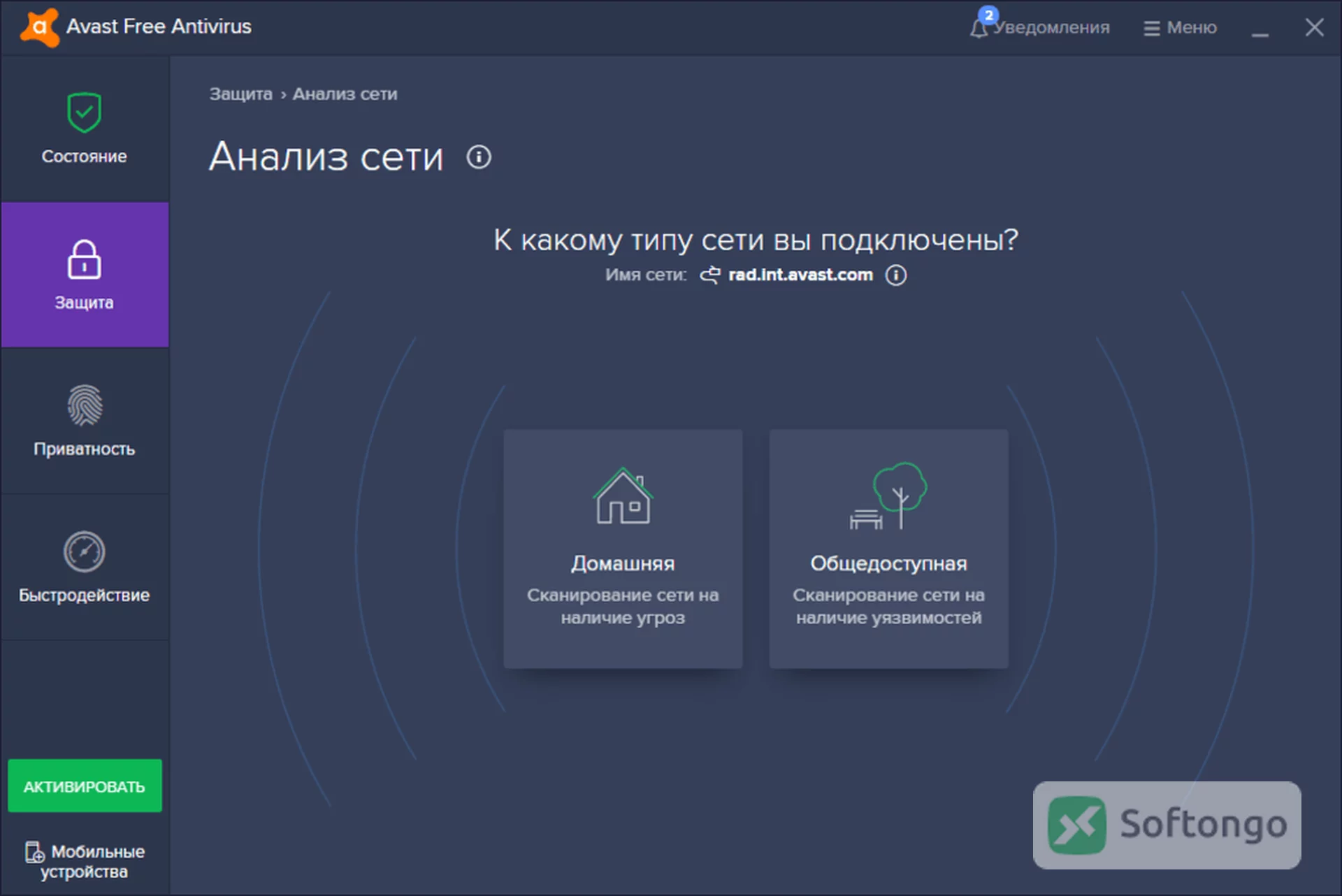The height and width of the screenshot is (896, 1342).
Task: Select the Защита padlock icon
Action: (85, 259)
